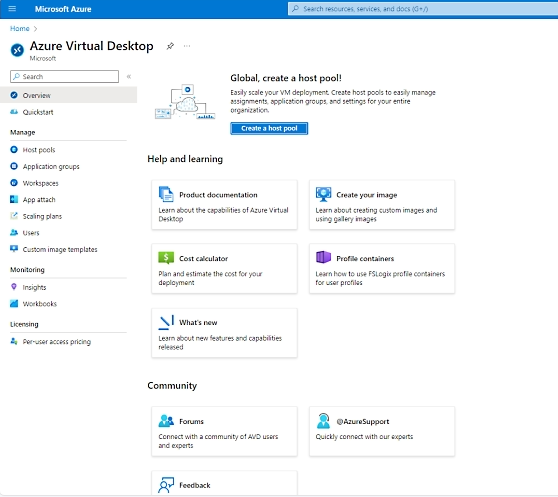This screenshot has height=497, width=558.
Task: Click the Quickstart menu icon
Action: 14,112
